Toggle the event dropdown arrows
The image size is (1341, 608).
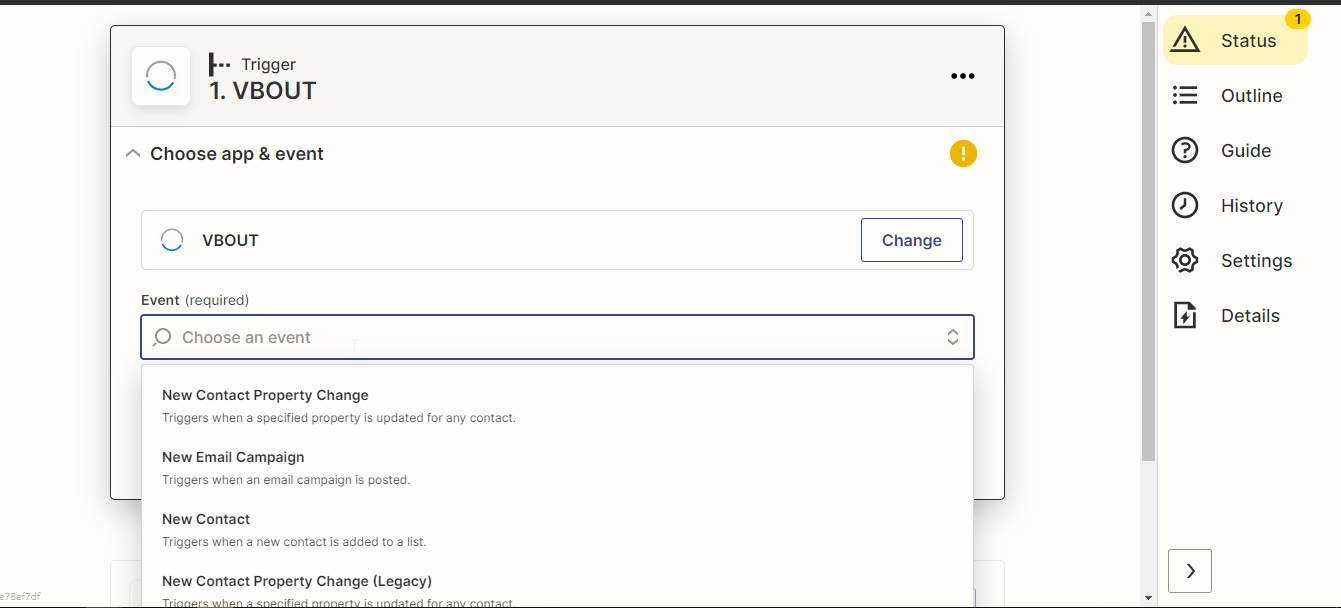953,338
